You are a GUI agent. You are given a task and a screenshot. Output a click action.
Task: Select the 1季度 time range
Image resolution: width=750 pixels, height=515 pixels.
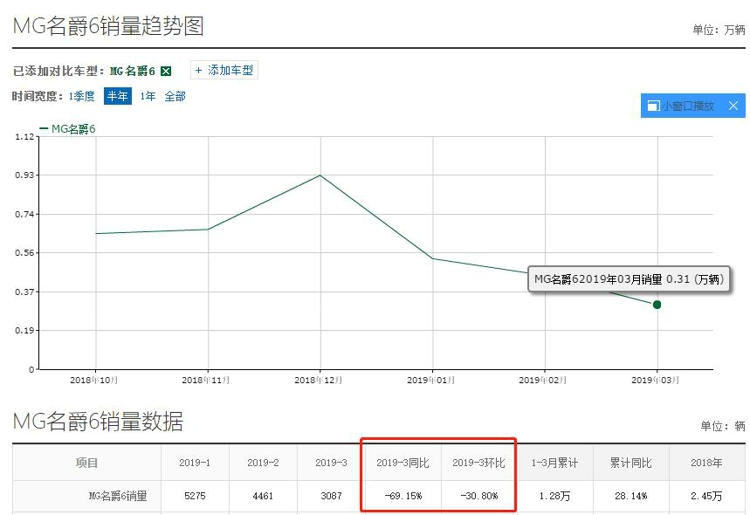pos(81,97)
